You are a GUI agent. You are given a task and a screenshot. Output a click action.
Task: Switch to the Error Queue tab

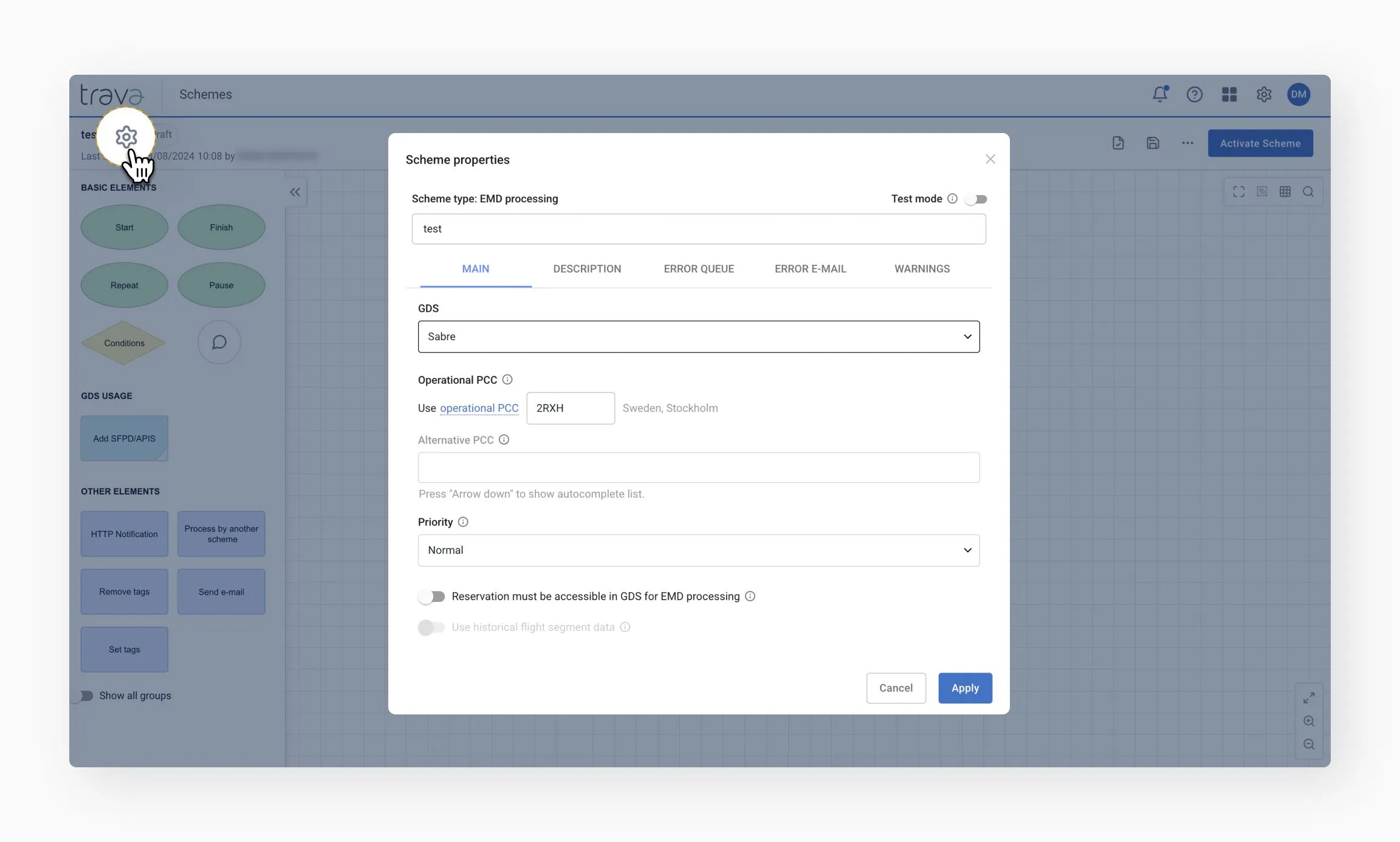click(699, 269)
